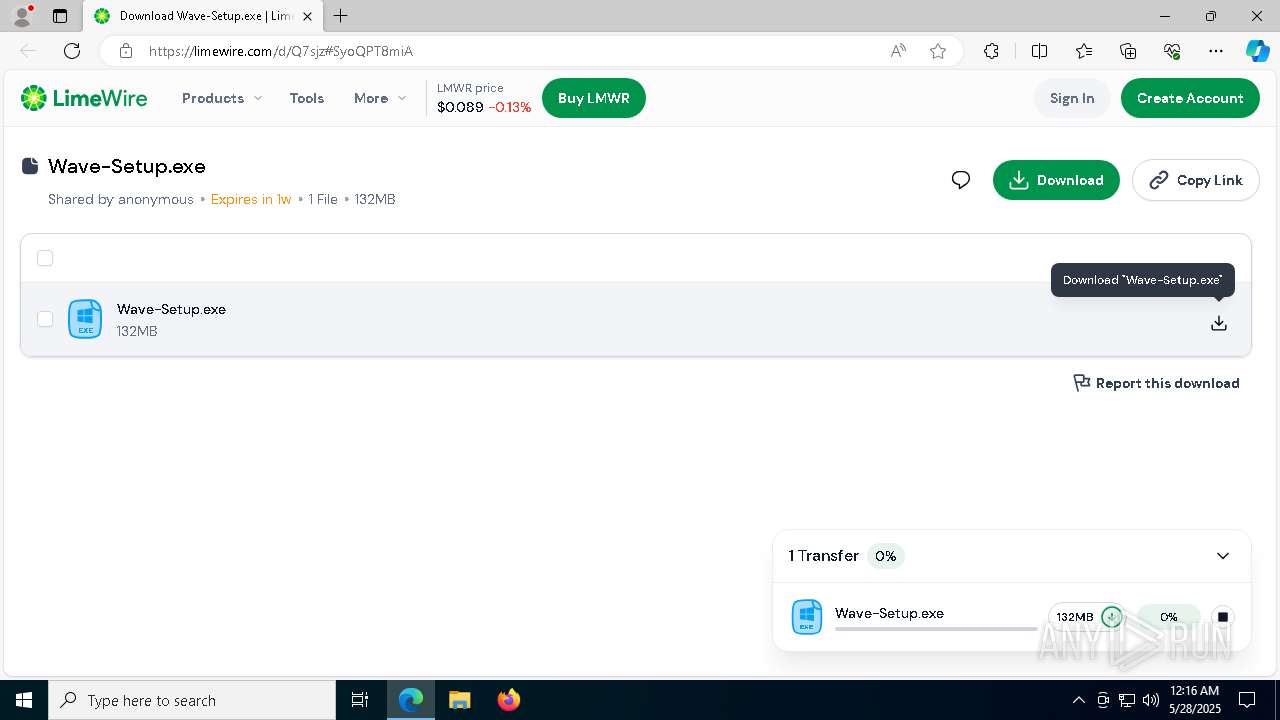Image resolution: width=1280 pixels, height=720 pixels.
Task: Close the Download Wave-Setup.exe tab
Action: pos(308,16)
